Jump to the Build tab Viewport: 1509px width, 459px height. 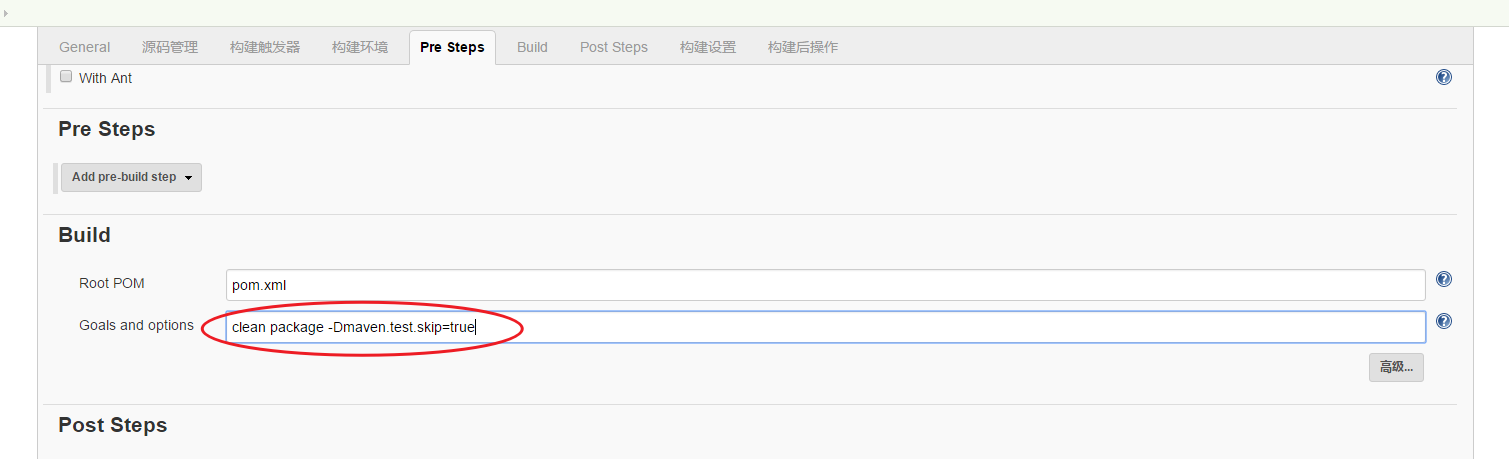point(532,47)
